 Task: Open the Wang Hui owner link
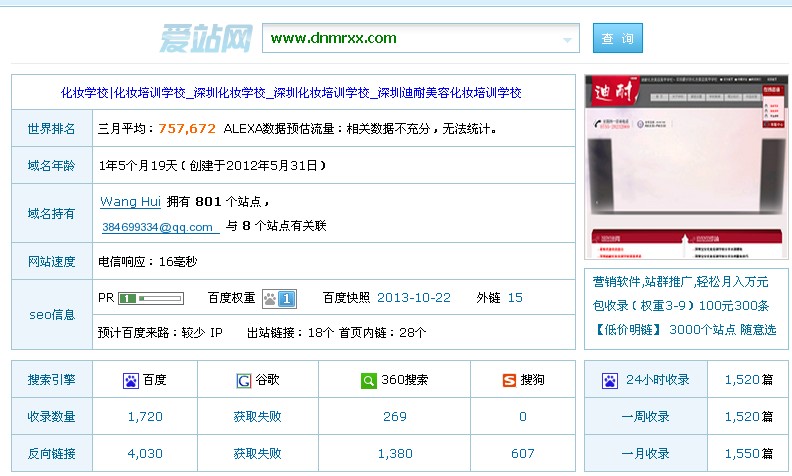130,202
